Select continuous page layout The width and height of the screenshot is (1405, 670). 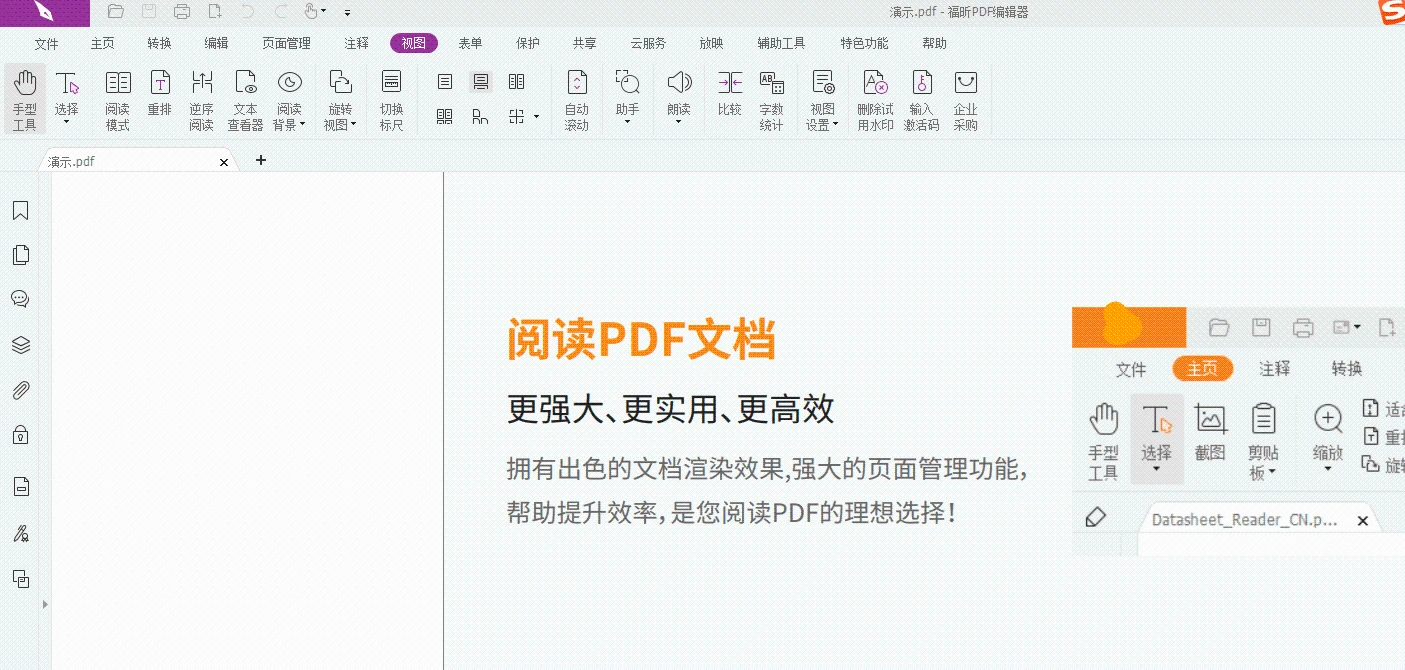(x=481, y=82)
